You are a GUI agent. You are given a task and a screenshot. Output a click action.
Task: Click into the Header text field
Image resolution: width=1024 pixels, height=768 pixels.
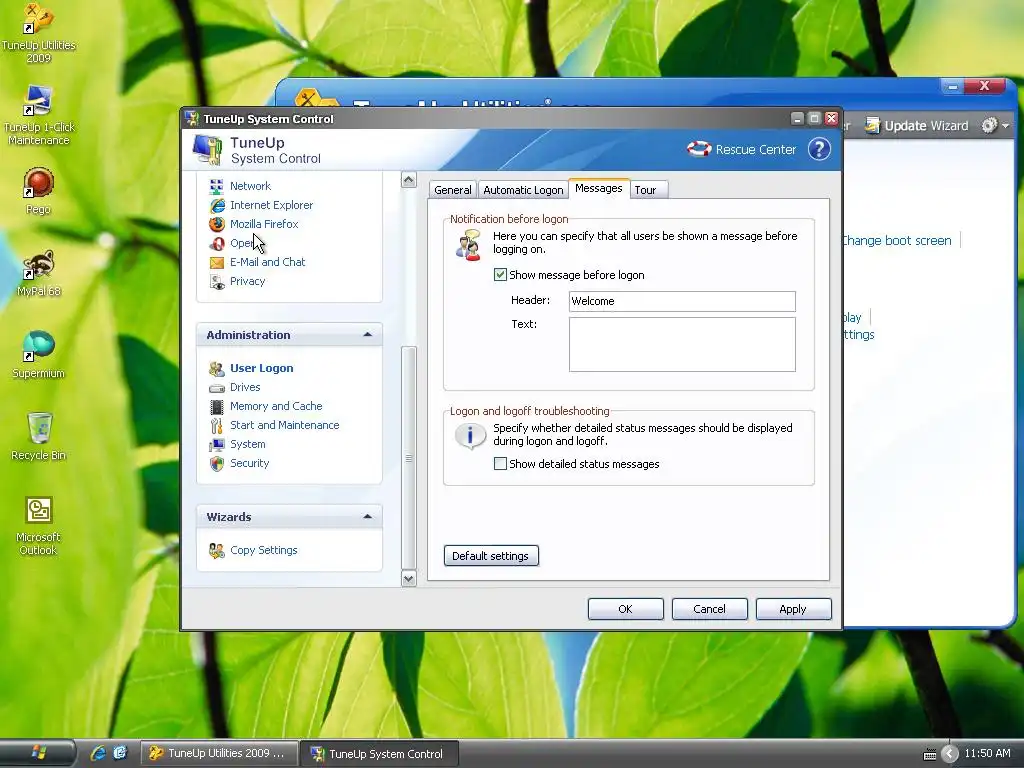tap(682, 301)
